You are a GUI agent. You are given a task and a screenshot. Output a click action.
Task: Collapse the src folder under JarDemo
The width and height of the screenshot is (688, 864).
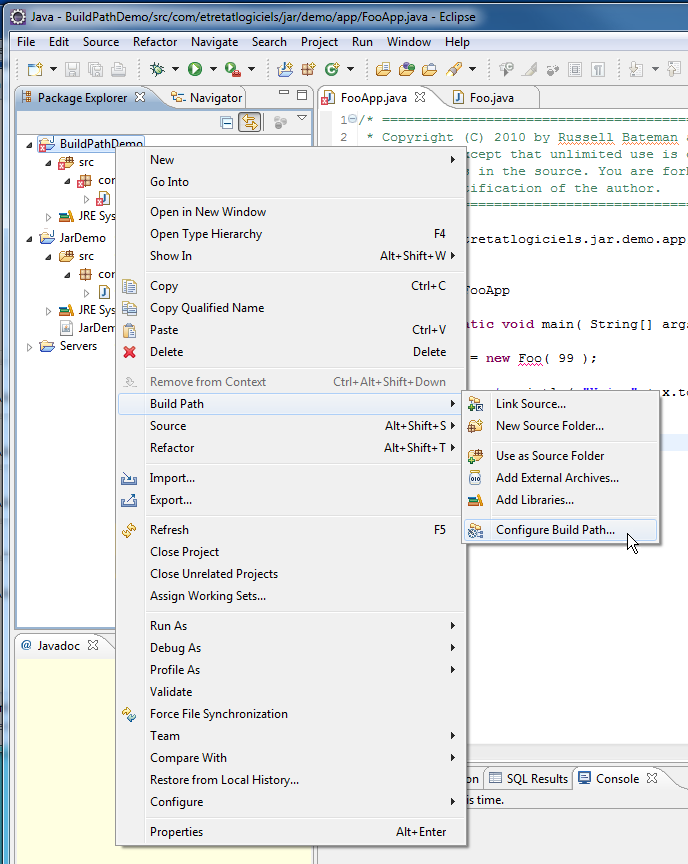(48, 257)
